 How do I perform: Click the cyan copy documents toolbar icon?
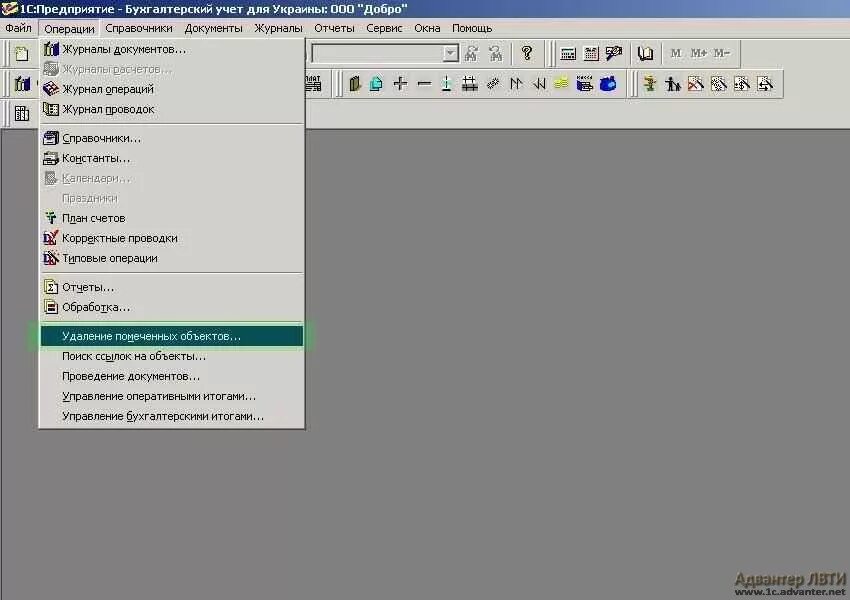click(x=376, y=84)
